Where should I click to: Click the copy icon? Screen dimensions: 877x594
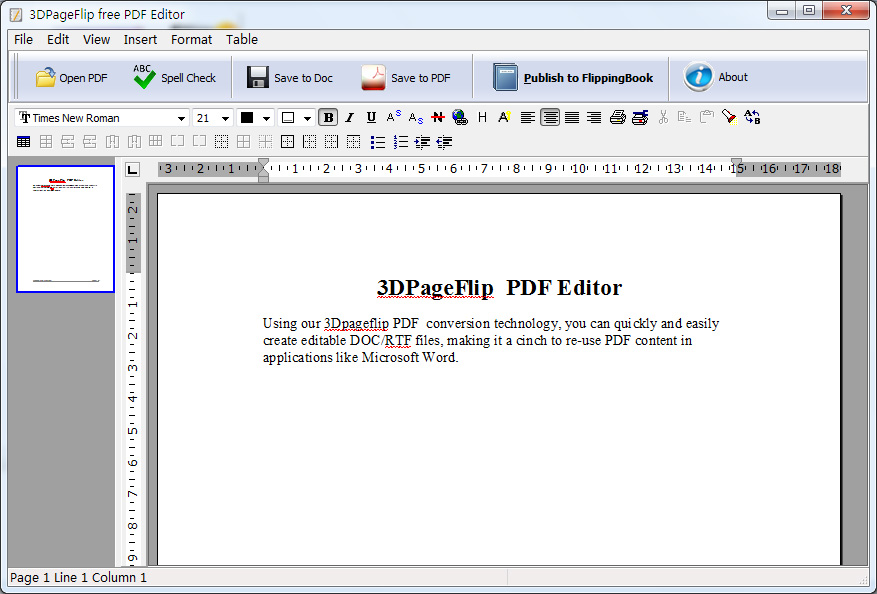[684, 117]
